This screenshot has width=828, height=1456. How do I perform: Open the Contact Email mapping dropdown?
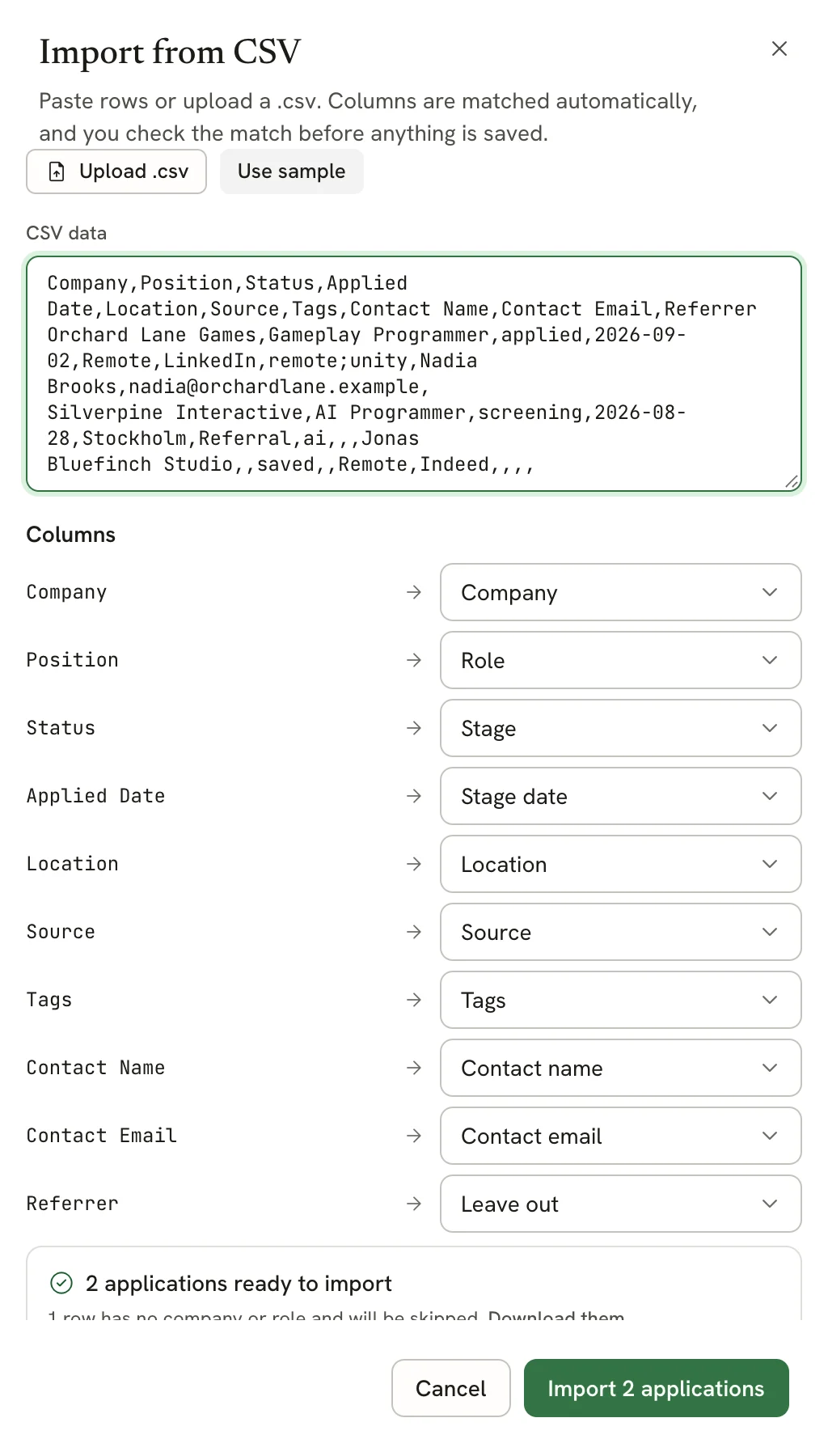click(x=621, y=1136)
